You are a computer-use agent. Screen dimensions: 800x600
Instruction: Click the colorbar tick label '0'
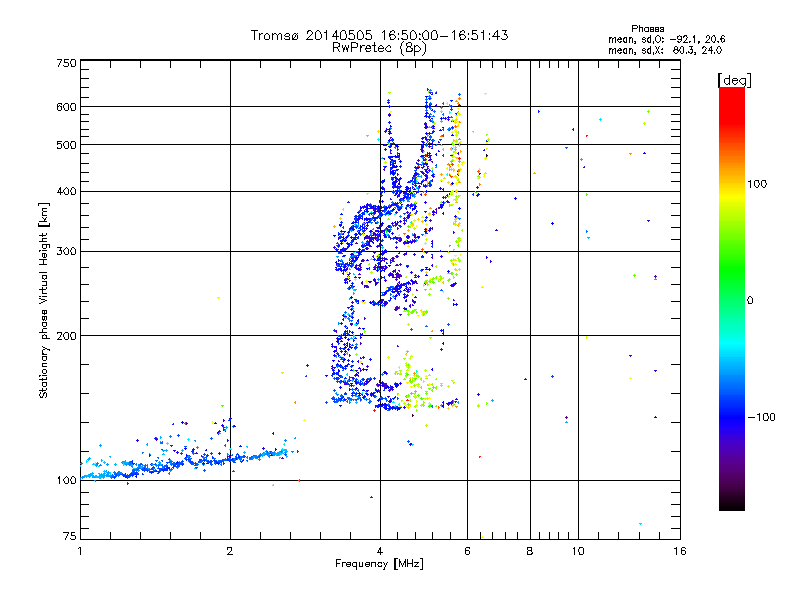tap(750, 301)
